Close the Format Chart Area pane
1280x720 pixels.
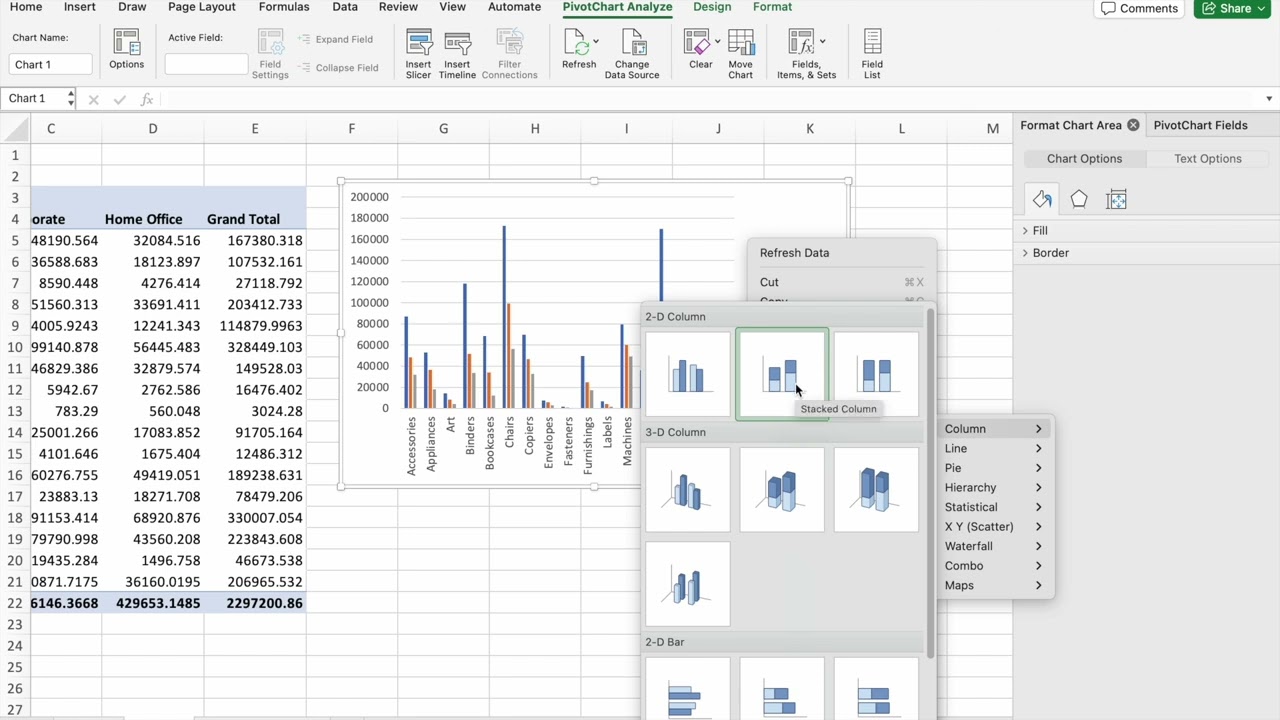point(1133,125)
